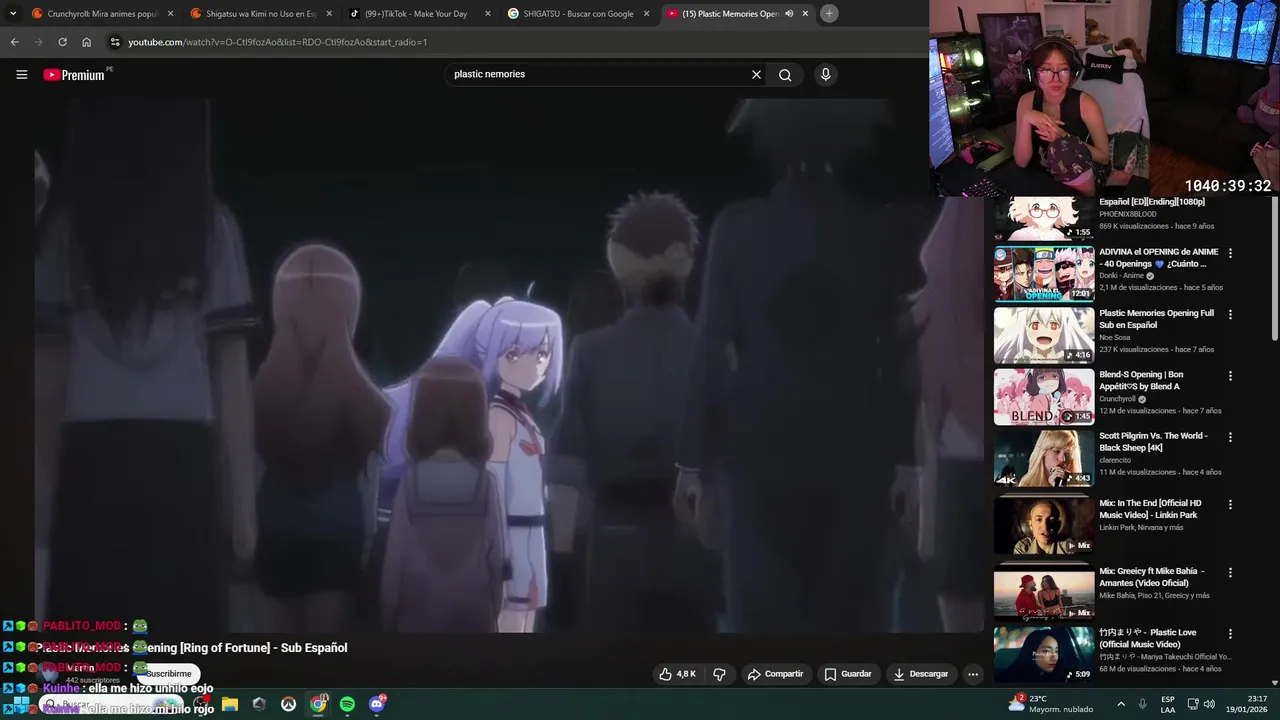Open options for Plastic Memories Opening Full
The height and width of the screenshot is (720, 1280).
1230,314
